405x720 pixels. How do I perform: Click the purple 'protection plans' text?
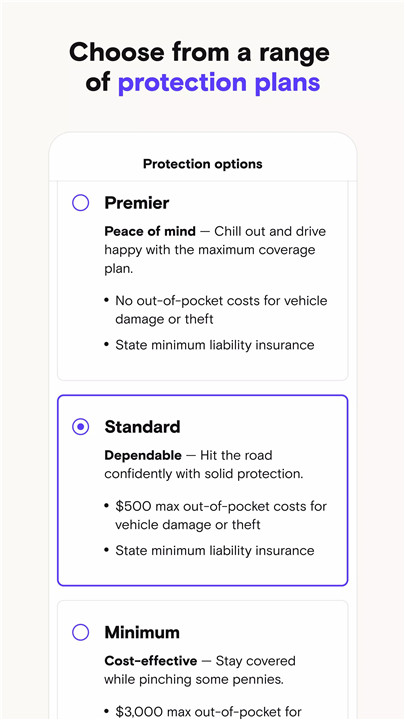point(219,83)
